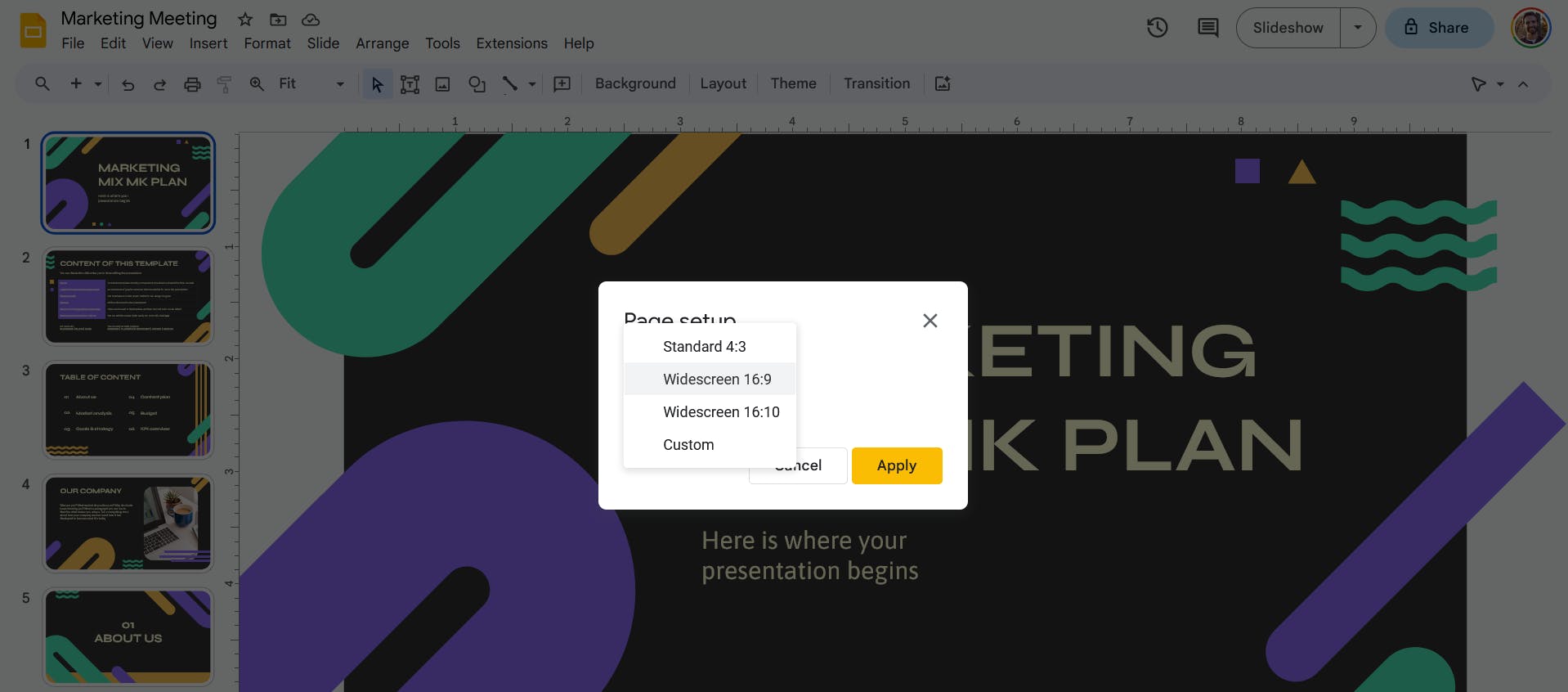Print the presentation
This screenshot has height=692, width=1568.
coord(192,83)
